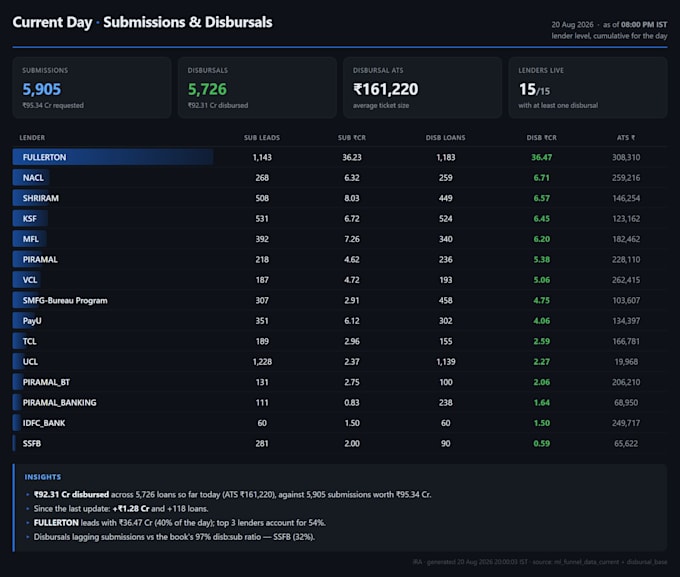The width and height of the screenshot is (680, 577).
Task: Click FULLERTON's sub leads value 1,143
Action: 262,157
